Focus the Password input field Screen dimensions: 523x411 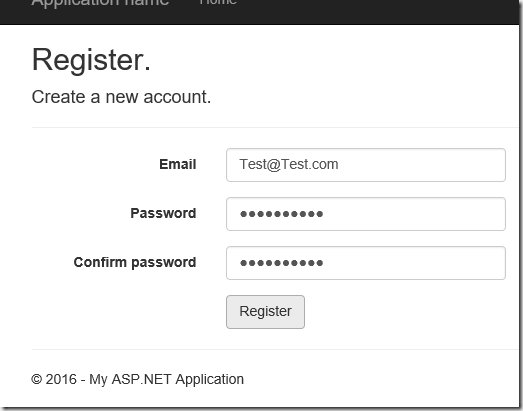click(366, 214)
